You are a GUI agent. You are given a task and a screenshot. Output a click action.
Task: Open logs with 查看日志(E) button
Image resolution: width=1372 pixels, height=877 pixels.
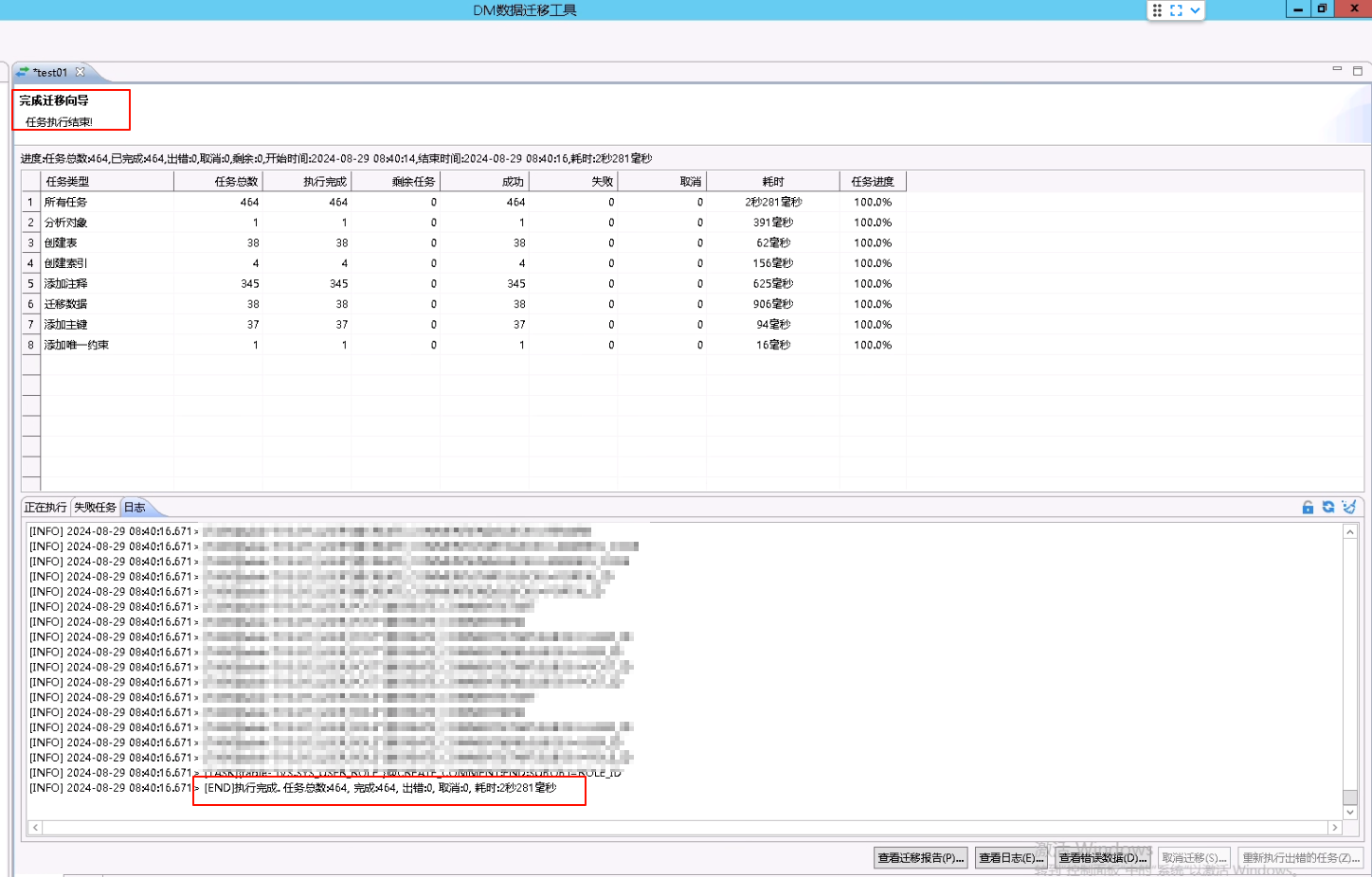(1010, 858)
